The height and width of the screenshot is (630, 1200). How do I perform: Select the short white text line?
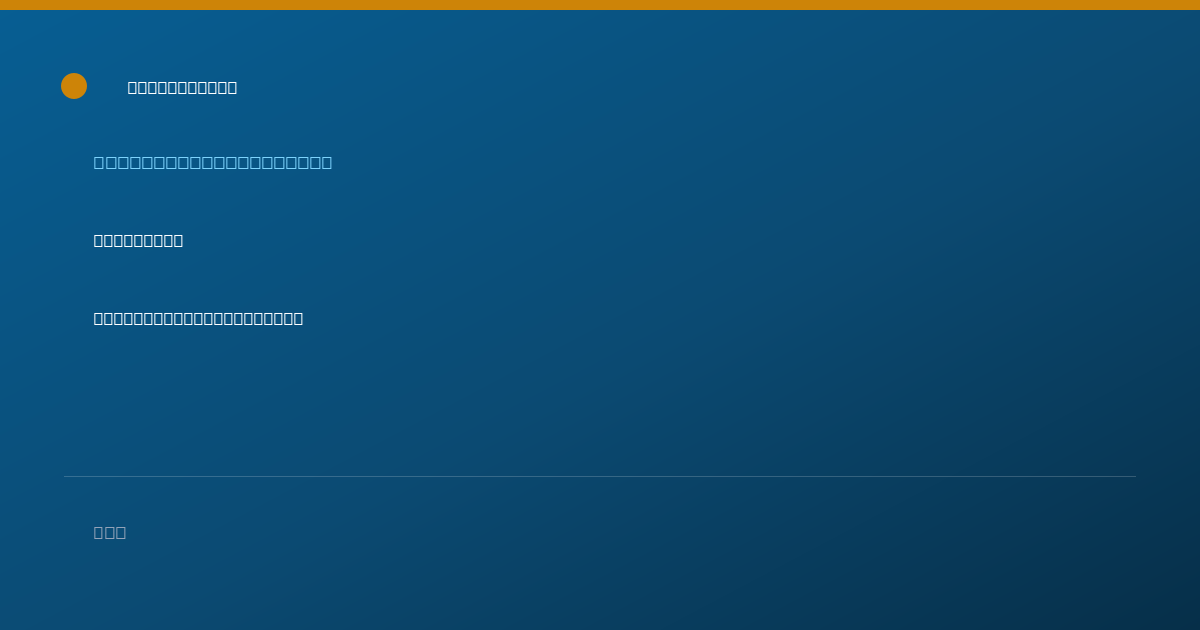point(138,240)
